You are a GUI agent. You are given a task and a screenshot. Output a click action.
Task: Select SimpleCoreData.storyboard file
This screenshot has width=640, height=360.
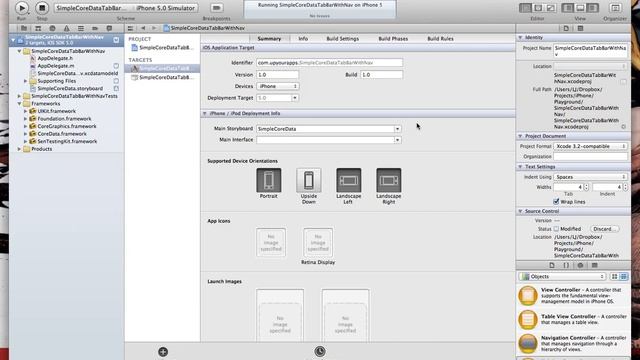tap(70, 89)
